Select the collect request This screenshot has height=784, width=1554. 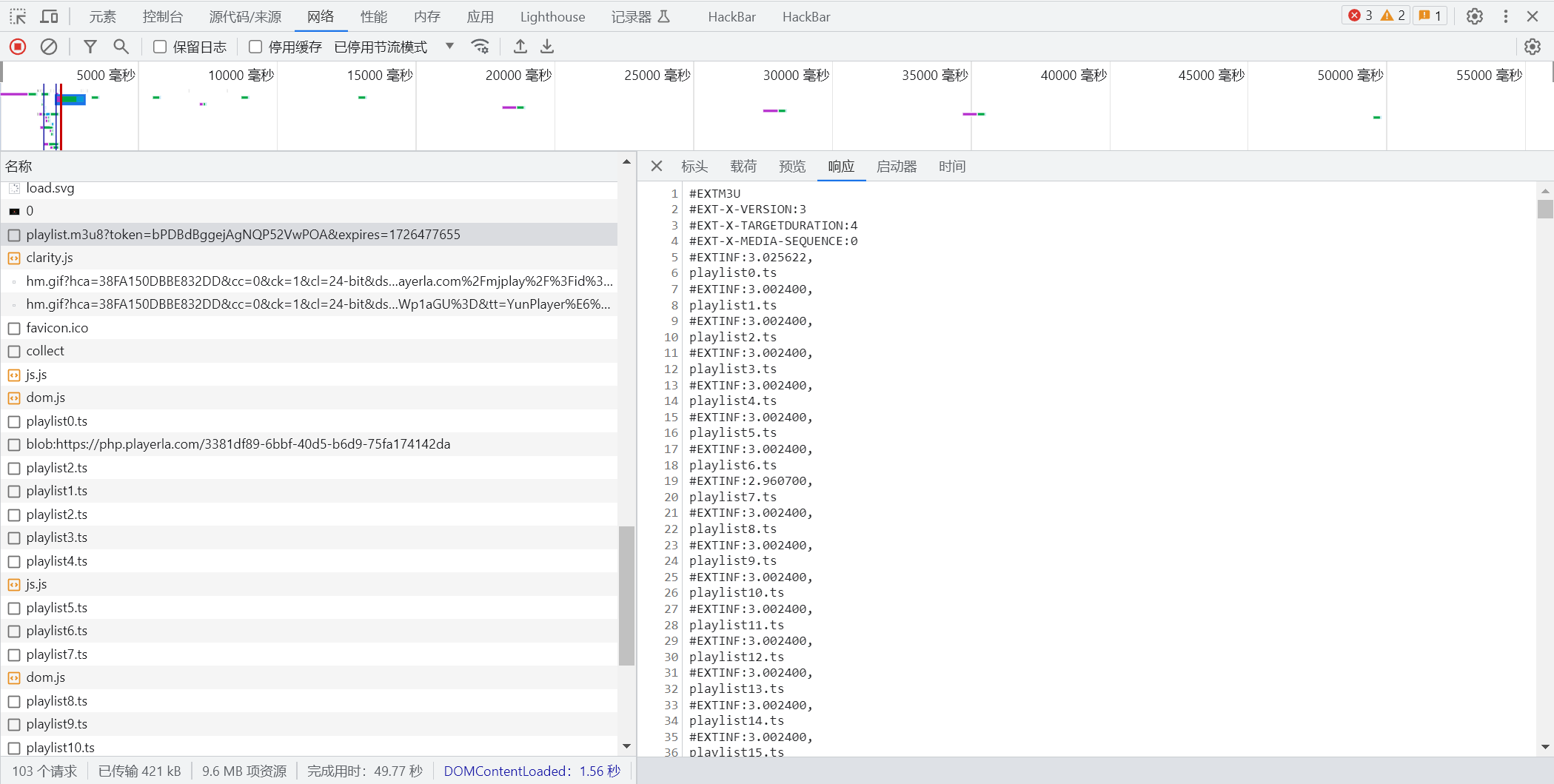[309, 351]
